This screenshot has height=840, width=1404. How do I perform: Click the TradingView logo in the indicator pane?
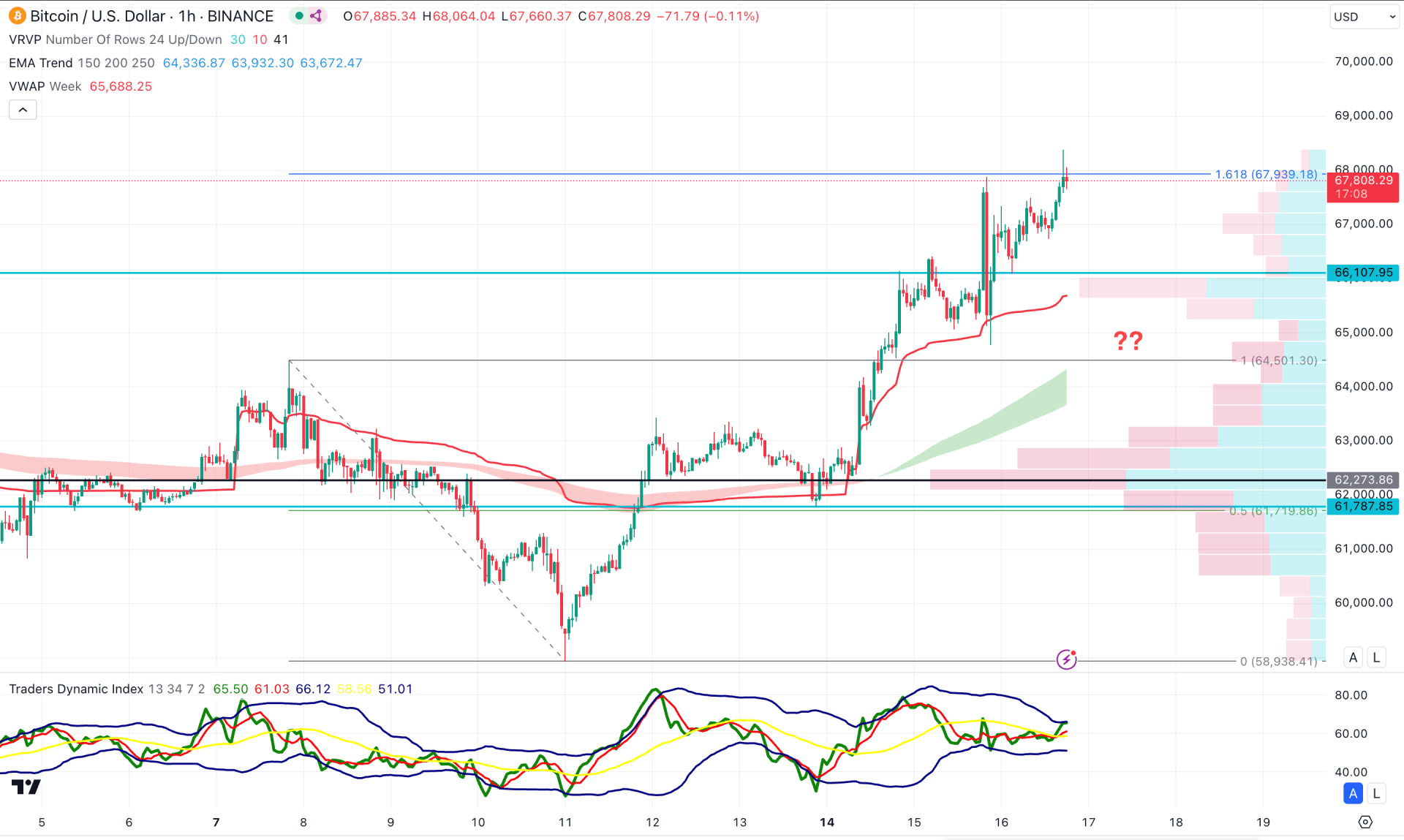26,787
